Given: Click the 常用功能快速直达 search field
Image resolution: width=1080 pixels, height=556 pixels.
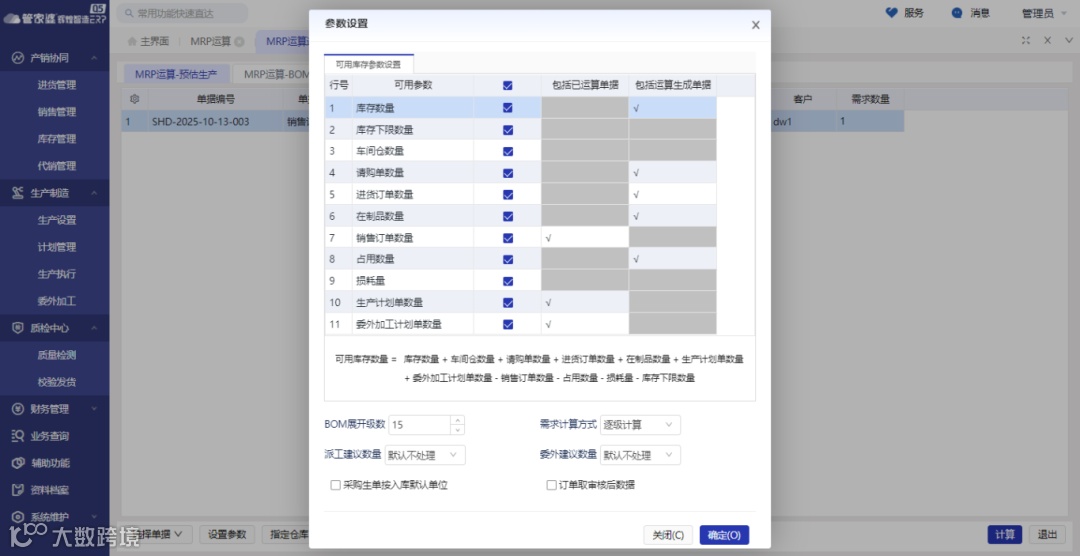Looking at the screenshot, I should [183, 13].
